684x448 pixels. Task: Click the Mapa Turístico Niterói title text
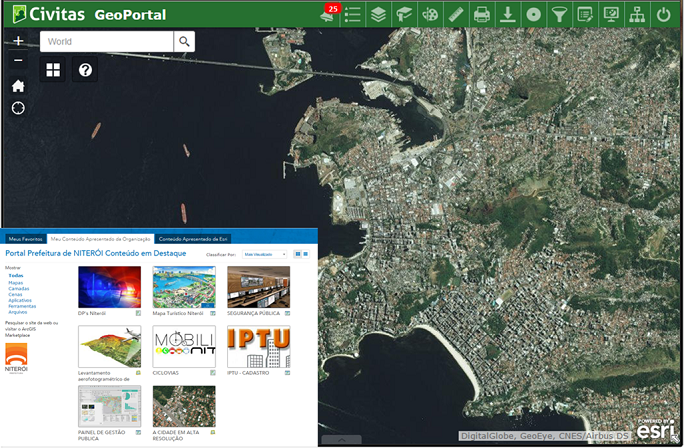(178, 313)
